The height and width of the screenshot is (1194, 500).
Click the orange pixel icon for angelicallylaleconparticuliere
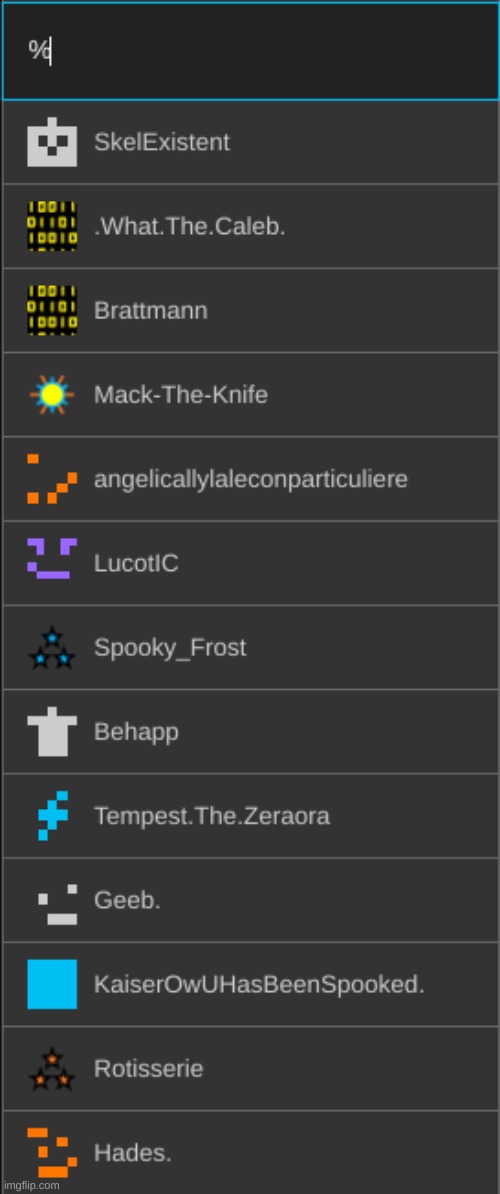click(x=52, y=479)
